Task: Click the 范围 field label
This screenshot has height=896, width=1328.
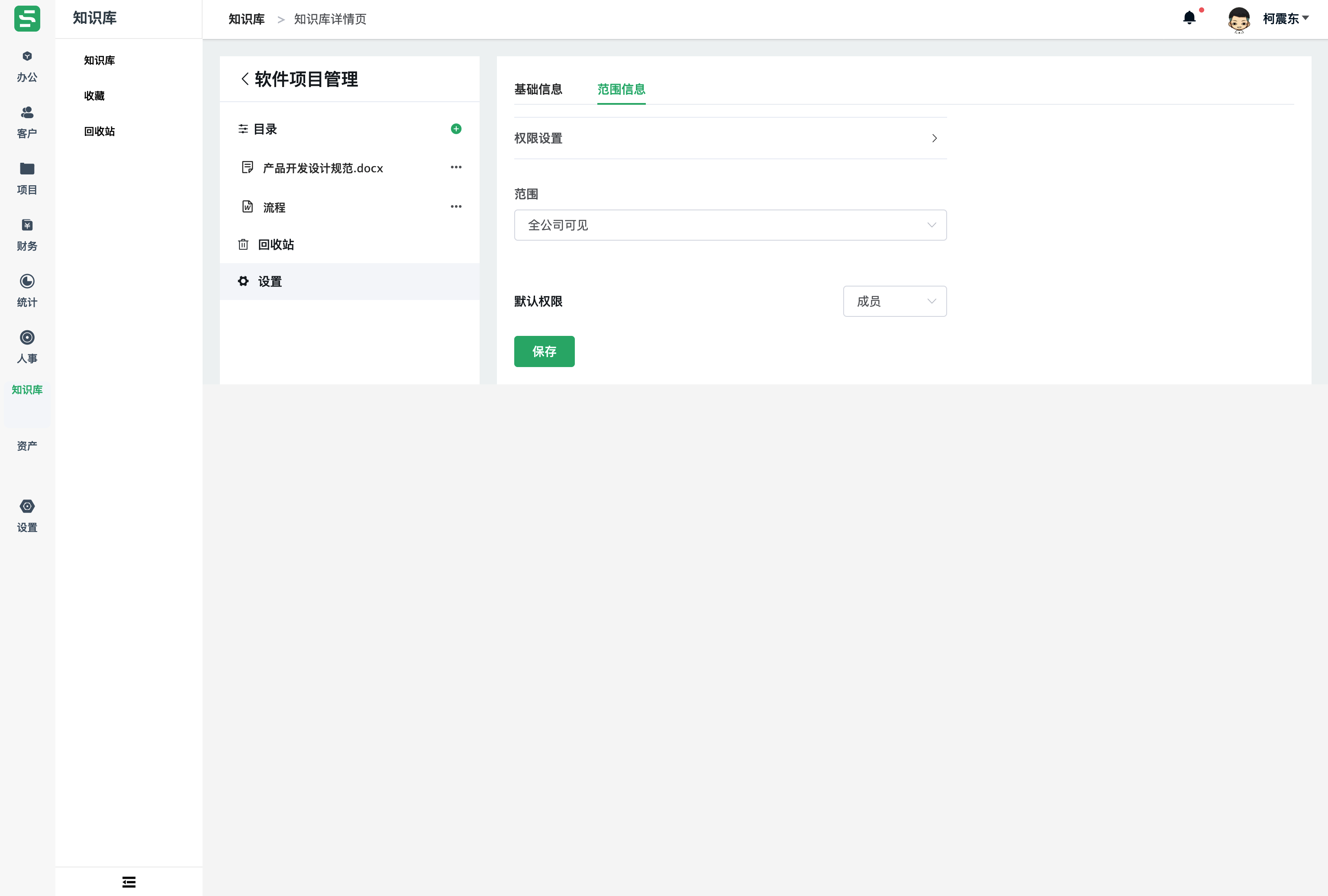Action: click(x=526, y=194)
